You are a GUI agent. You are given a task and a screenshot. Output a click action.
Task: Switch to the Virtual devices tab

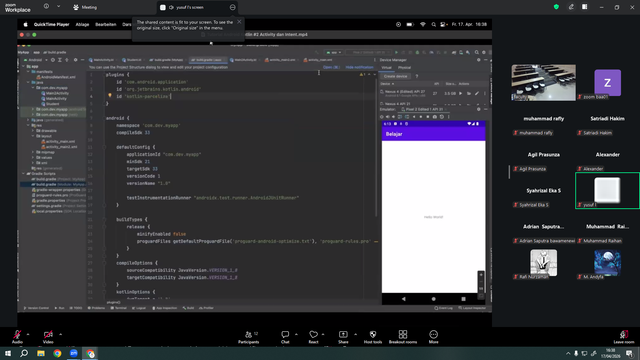click(x=386, y=68)
